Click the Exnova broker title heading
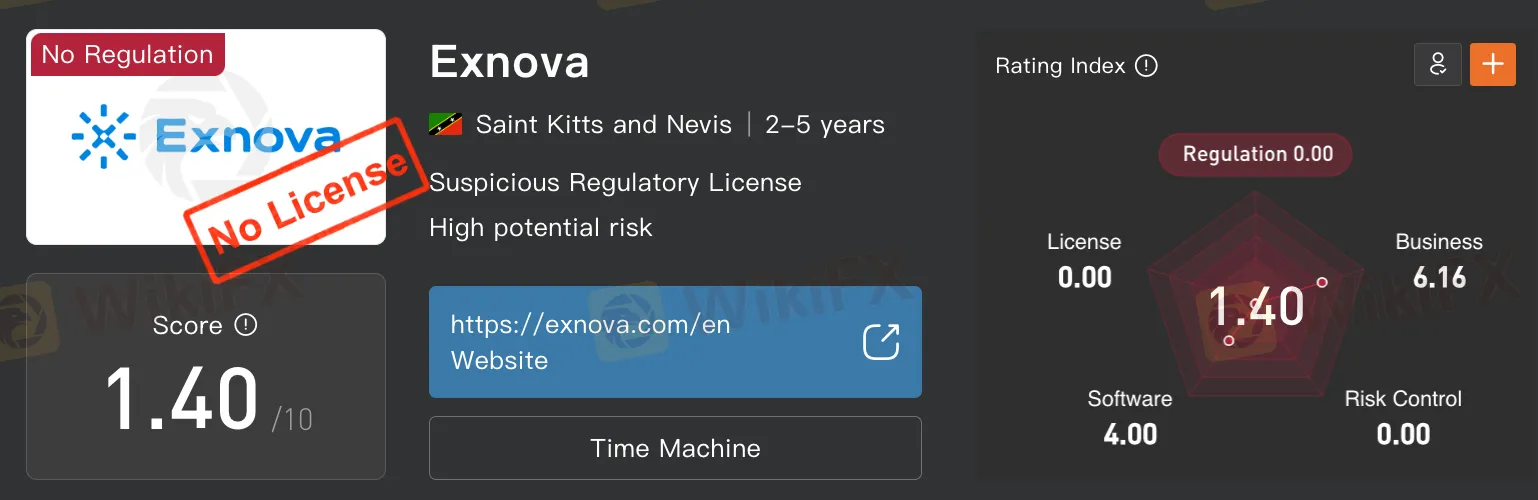This screenshot has width=1538, height=500. [x=509, y=62]
